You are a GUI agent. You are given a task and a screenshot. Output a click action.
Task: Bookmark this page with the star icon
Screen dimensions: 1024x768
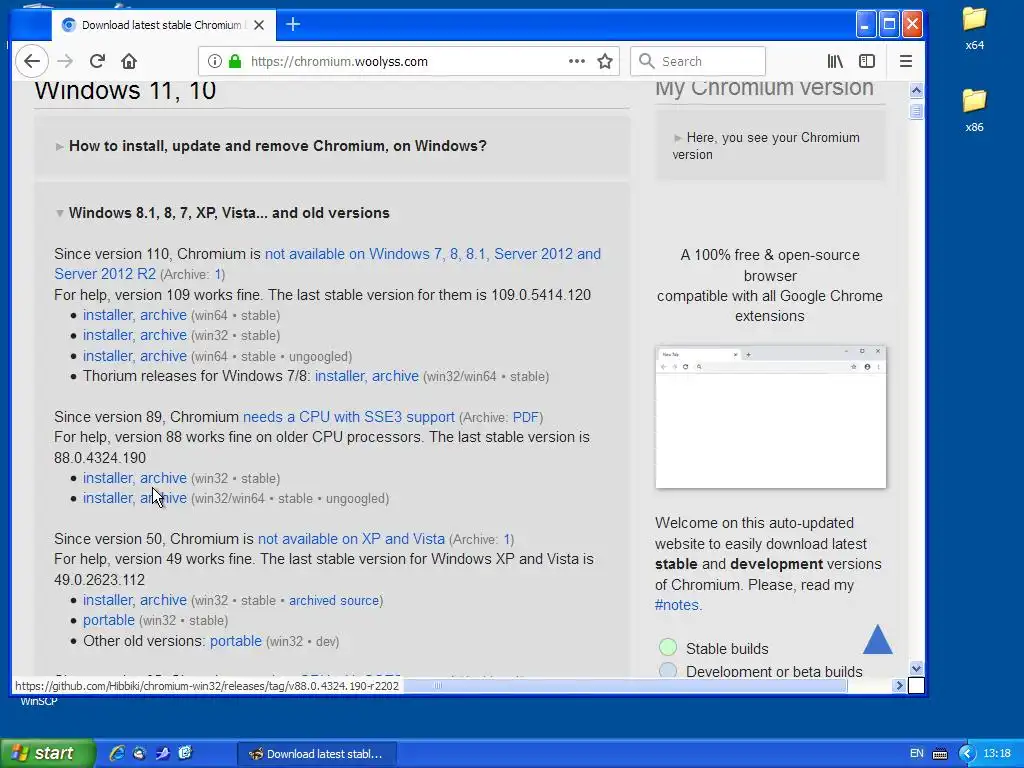[x=605, y=61]
